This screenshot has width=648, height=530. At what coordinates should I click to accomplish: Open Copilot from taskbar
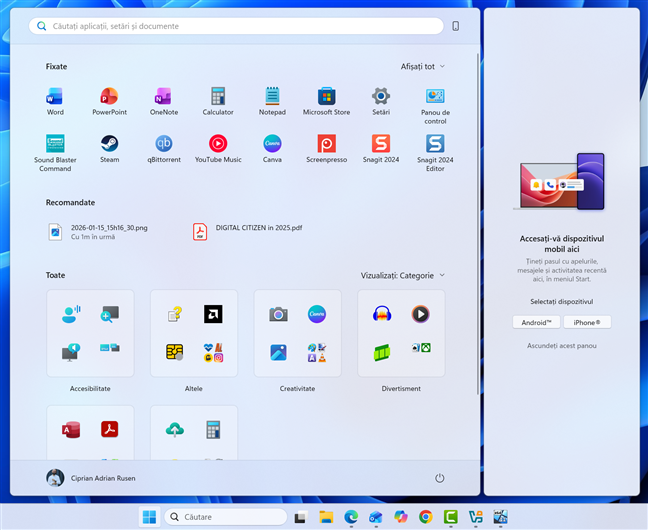coord(400,517)
